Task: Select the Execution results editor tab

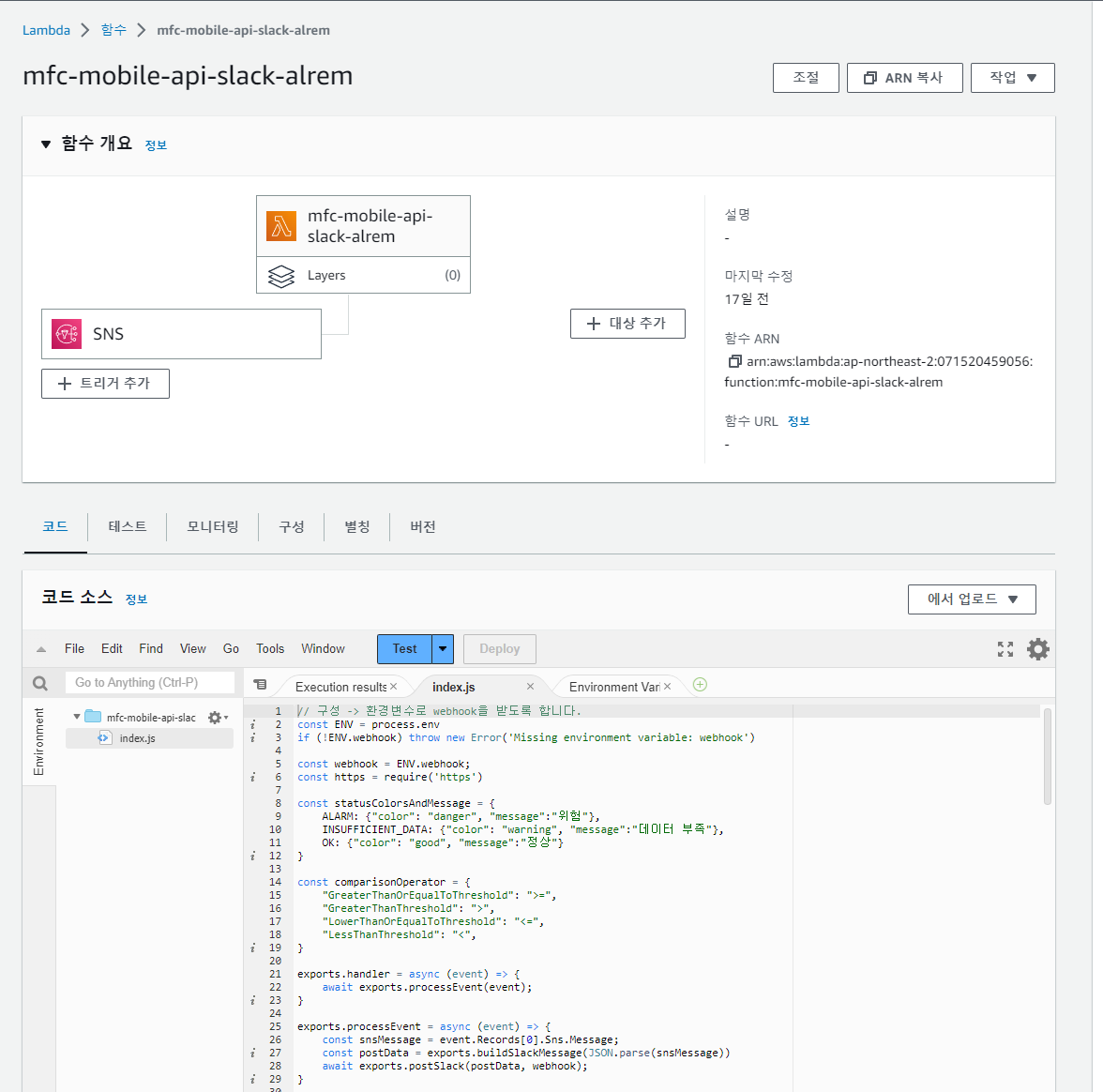Action: tap(340, 687)
